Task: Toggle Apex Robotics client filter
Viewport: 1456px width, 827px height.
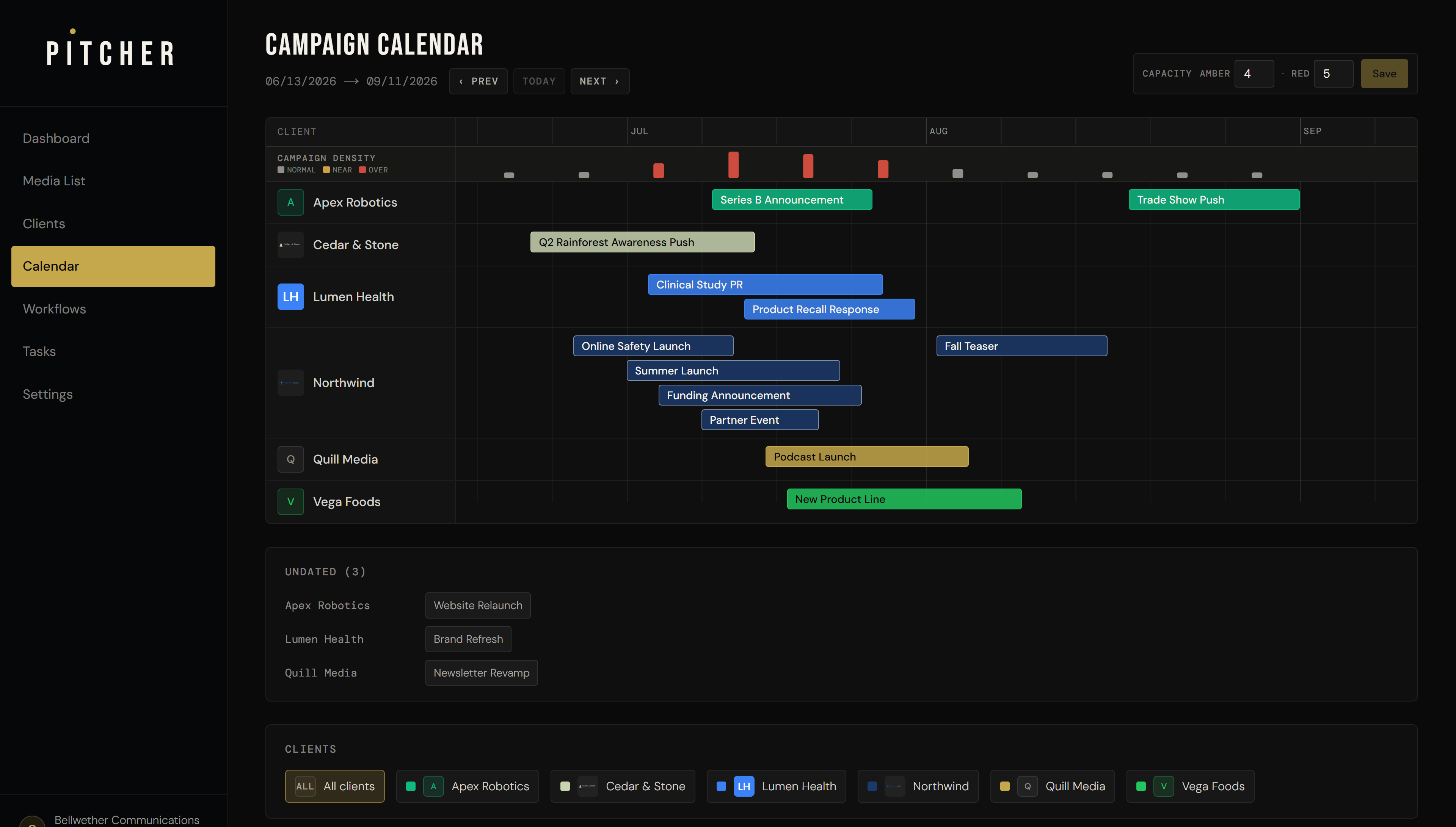Action: 467,786
